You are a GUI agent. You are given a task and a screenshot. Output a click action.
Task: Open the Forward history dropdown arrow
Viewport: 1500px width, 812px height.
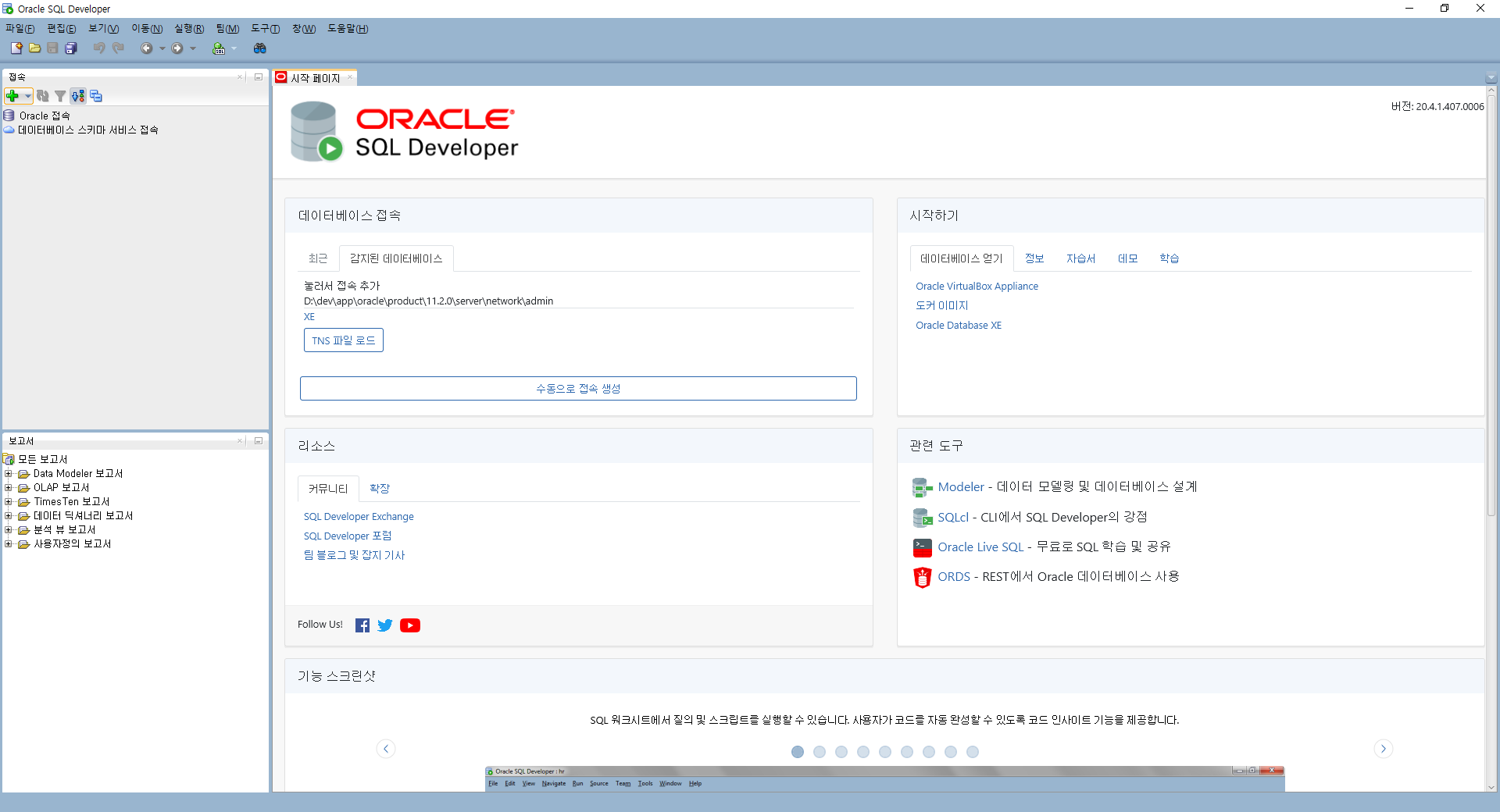point(193,48)
